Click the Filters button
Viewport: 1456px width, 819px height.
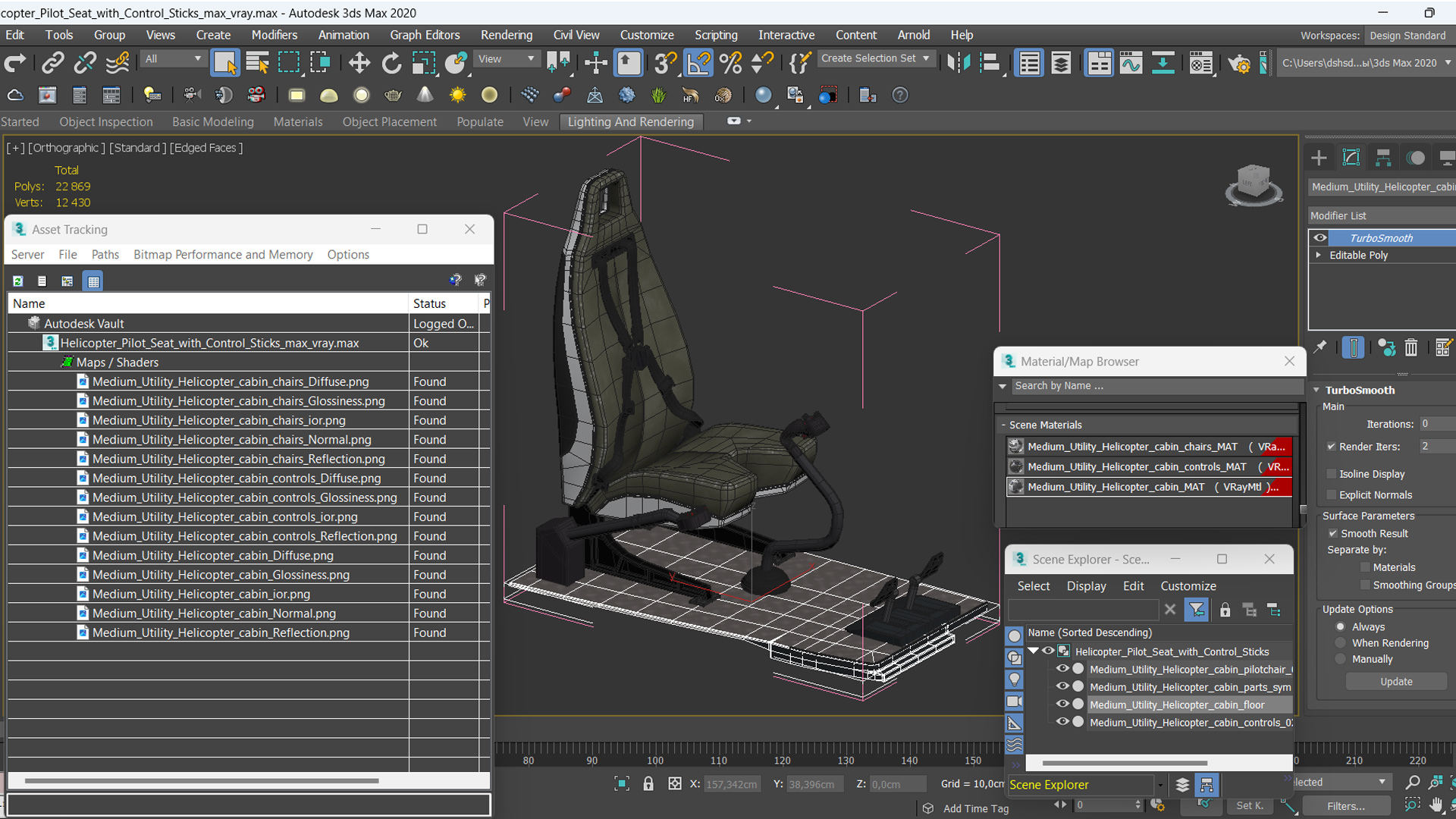click(x=1346, y=805)
